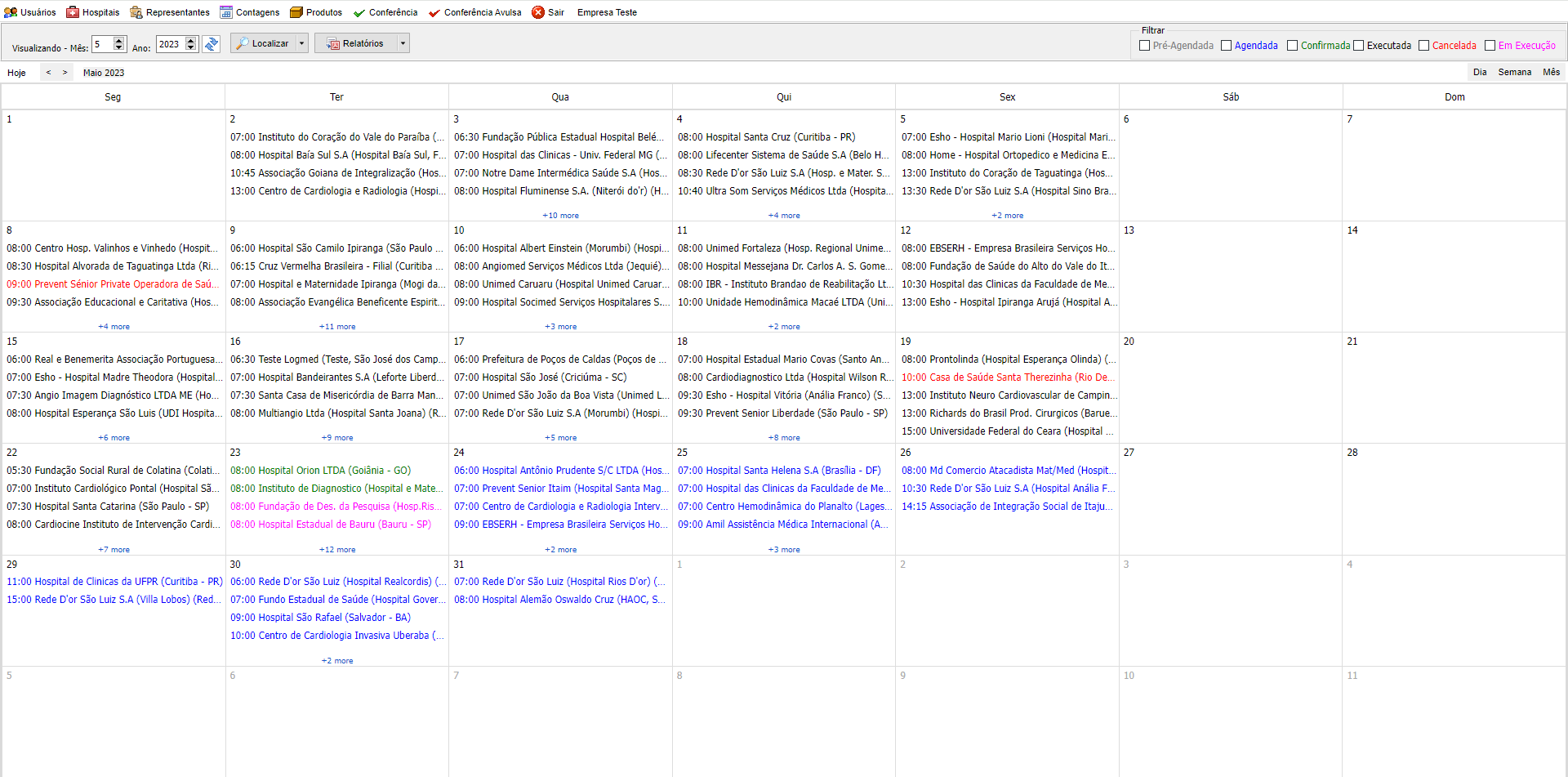This screenshot has height=777, width=1568.
Task: Select the Contagens icon
Action: pyautogui.click(x=224, y=11)
